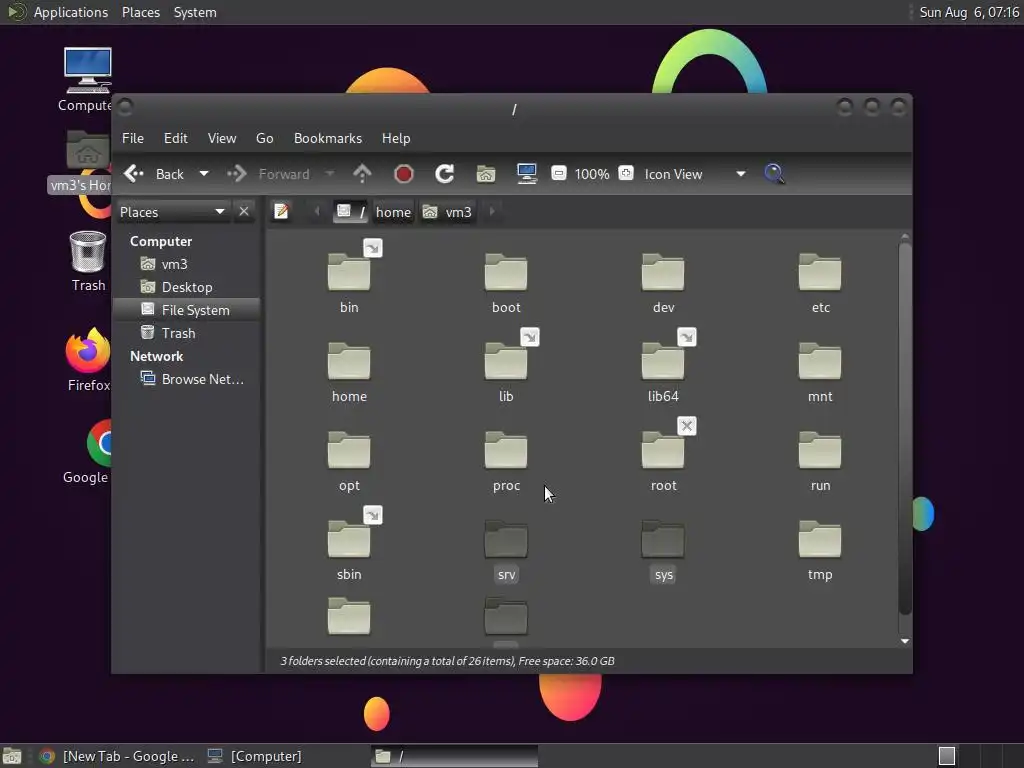1024x768 pixels.
Task: Zoom in with the plus icon
Action: (626, 174)
